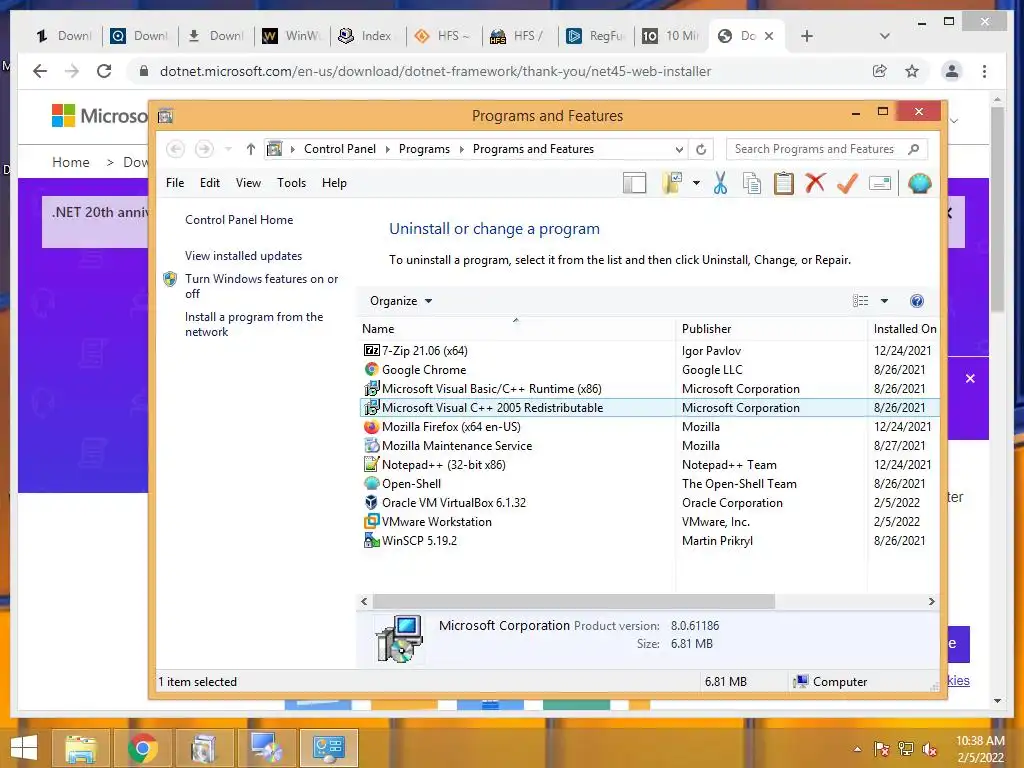Viewport: 1024px width, 768px height.
Task: Expand the Organize dropdown
Action: tap(400, 301)
